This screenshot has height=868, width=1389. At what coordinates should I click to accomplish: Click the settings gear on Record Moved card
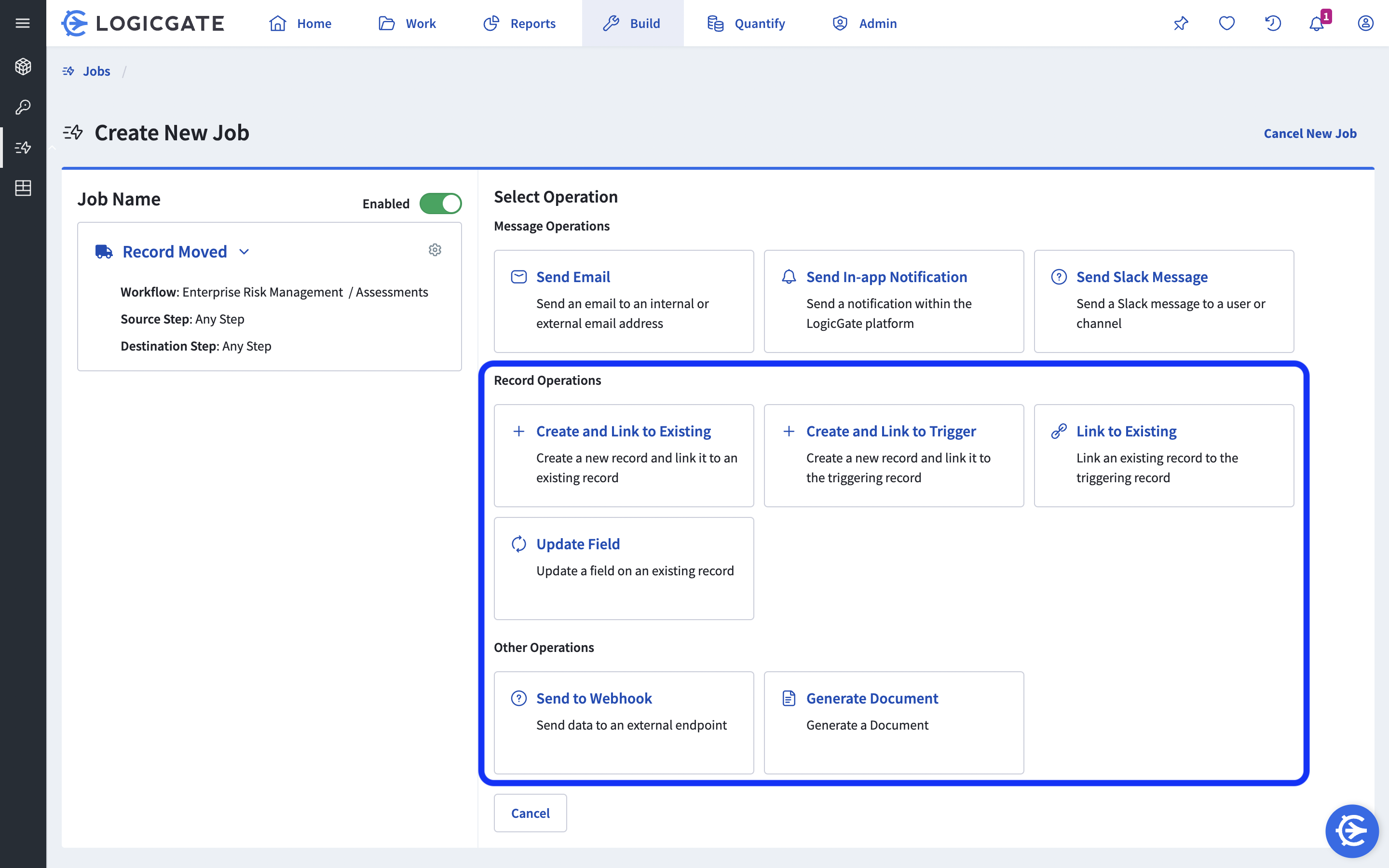point(435,250)
